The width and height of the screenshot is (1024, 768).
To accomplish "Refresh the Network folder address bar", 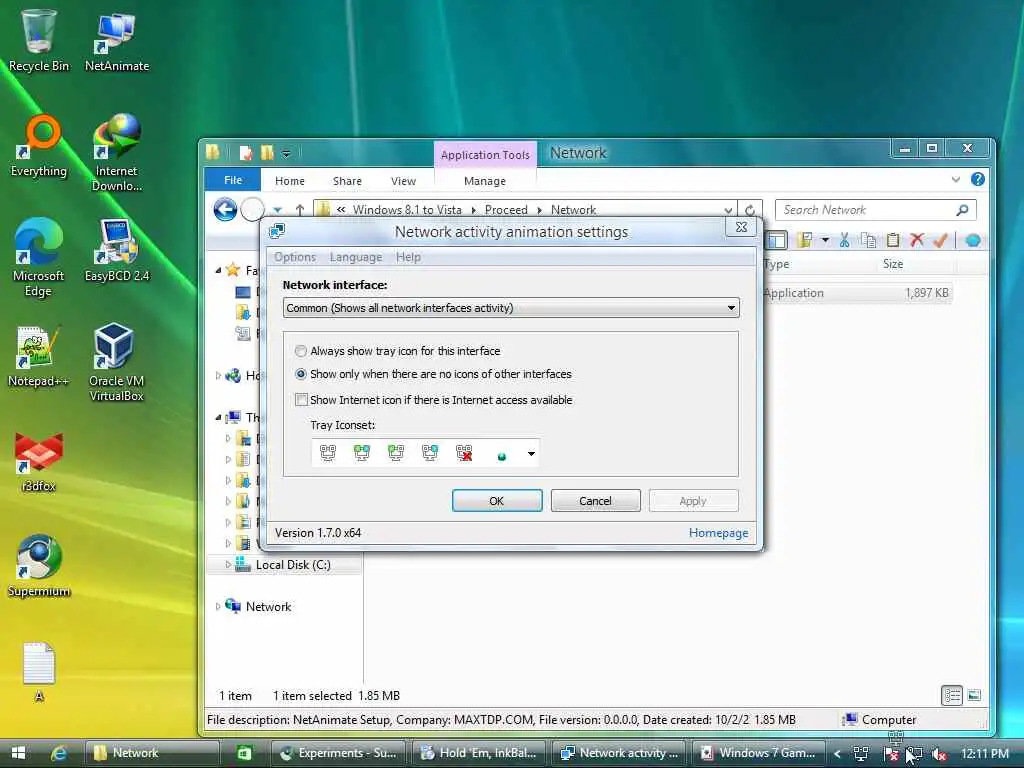I will click(750, 210).
